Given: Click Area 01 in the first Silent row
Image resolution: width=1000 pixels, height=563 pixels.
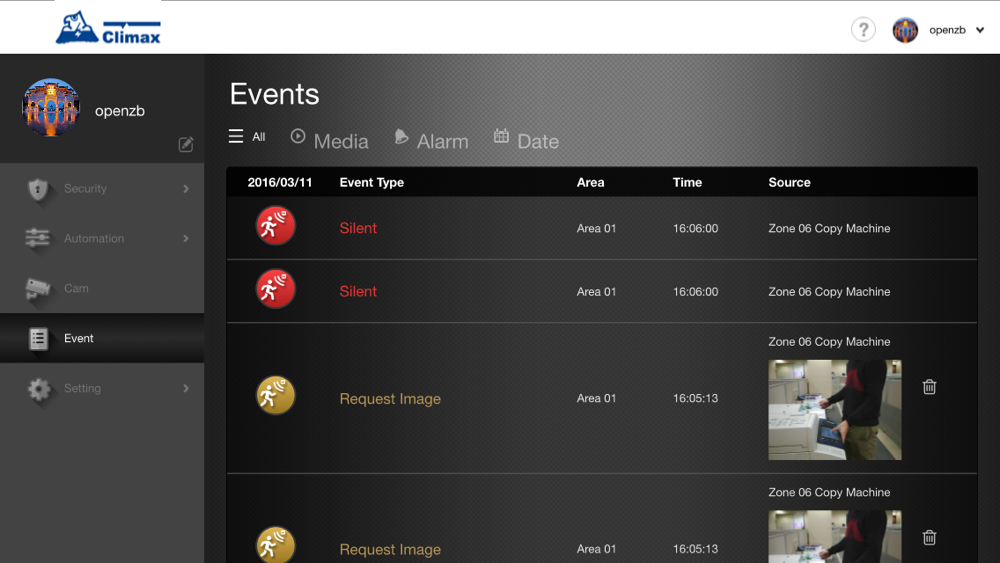Looking at the screenshot, I should (x=596, y=228).
